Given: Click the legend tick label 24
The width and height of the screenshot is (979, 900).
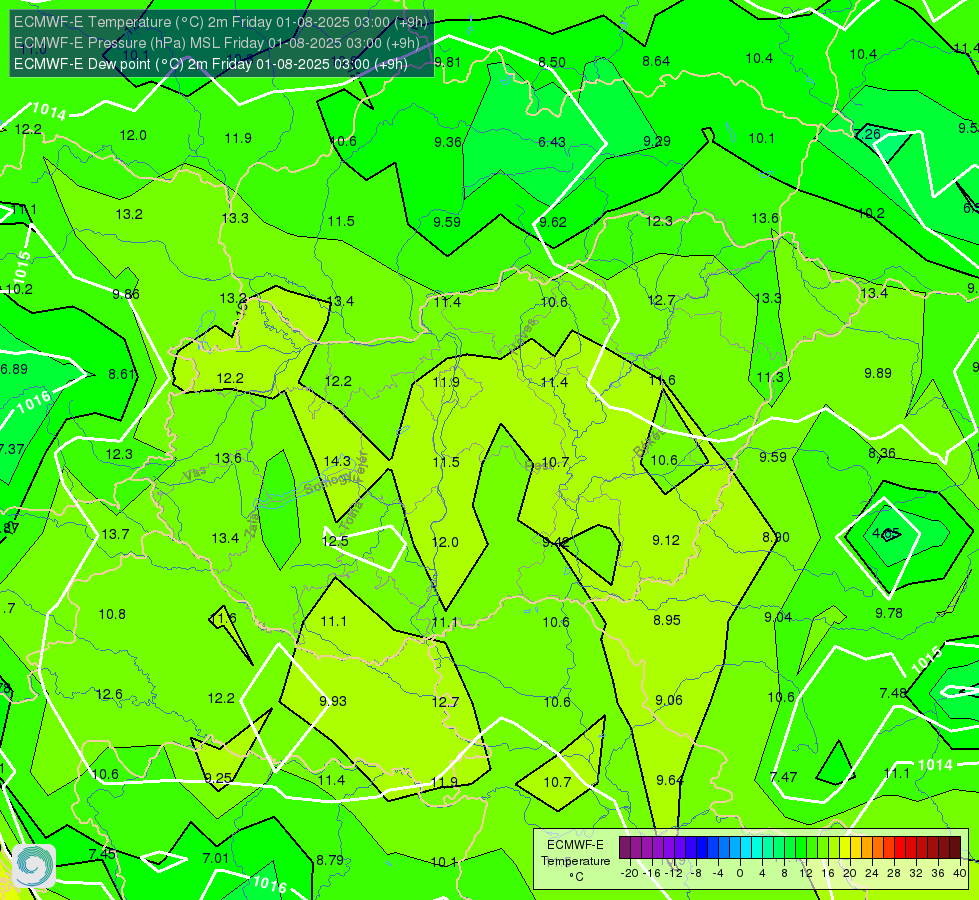Looking at the screenshot, I should [872, 873].
